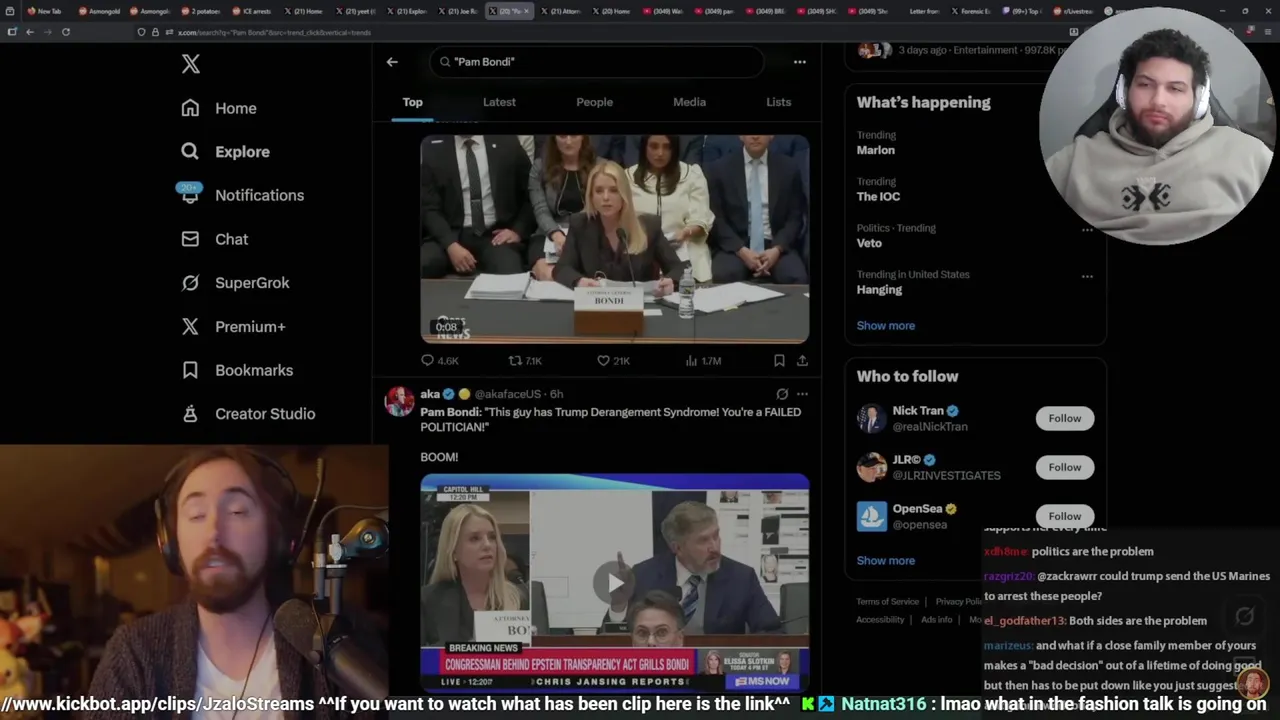Go to Home in X sidebar

pos(235,108)
